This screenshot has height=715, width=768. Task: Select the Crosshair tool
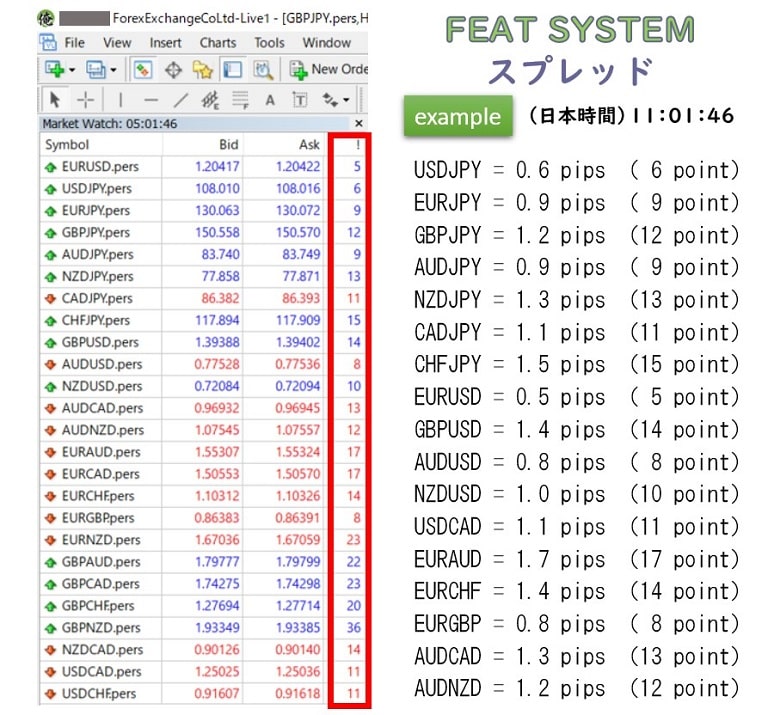(x=86, y=100)
